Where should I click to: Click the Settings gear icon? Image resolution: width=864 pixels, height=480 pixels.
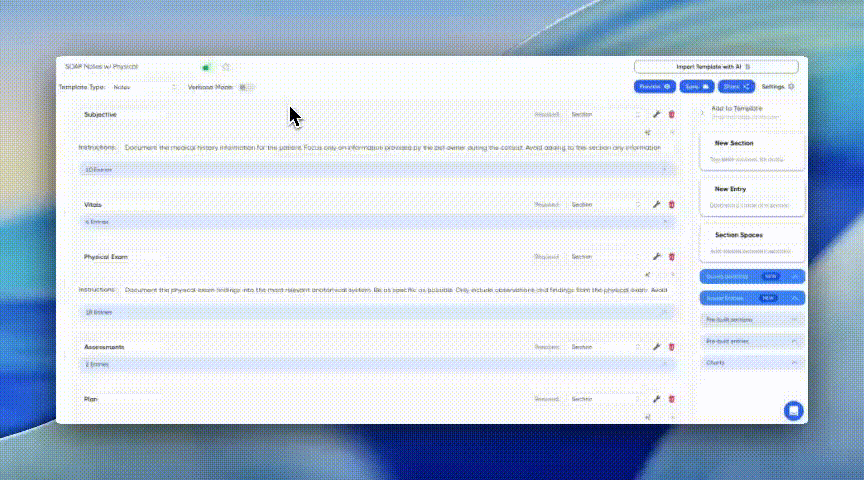click(x=791, y=87)
